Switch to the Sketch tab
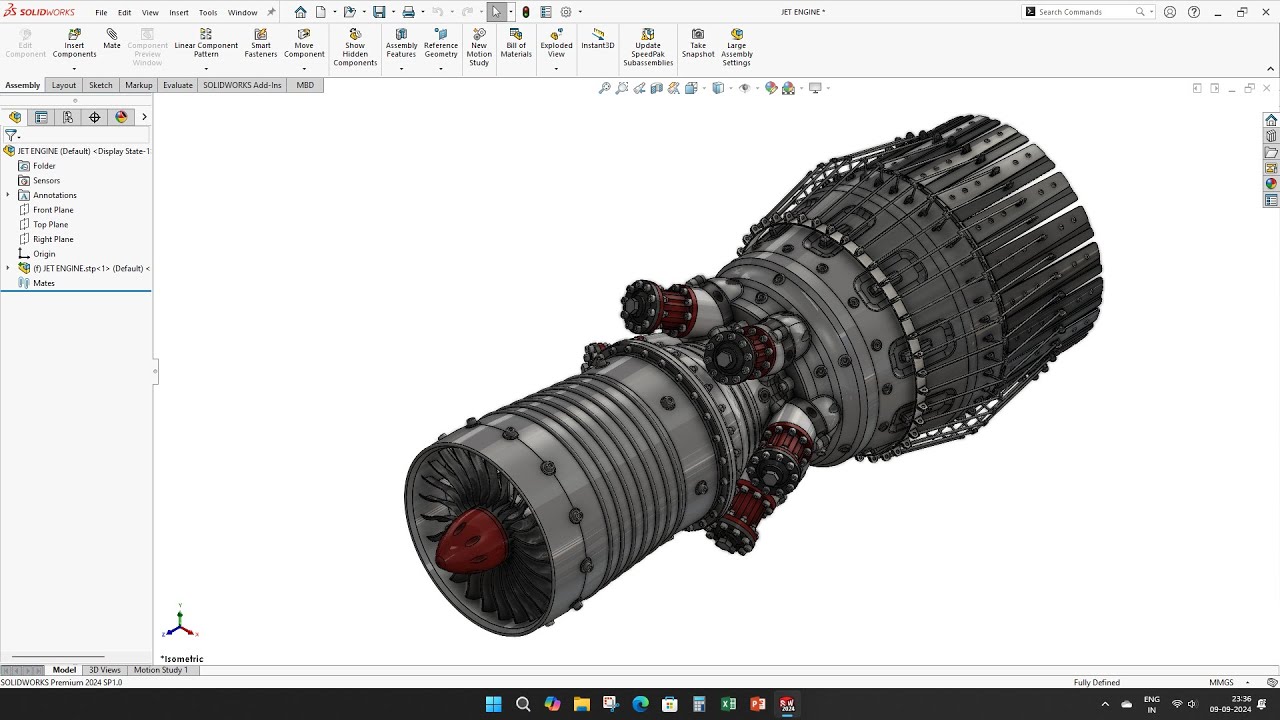This screenshot has height=720, width=1280. pos(100,85)
